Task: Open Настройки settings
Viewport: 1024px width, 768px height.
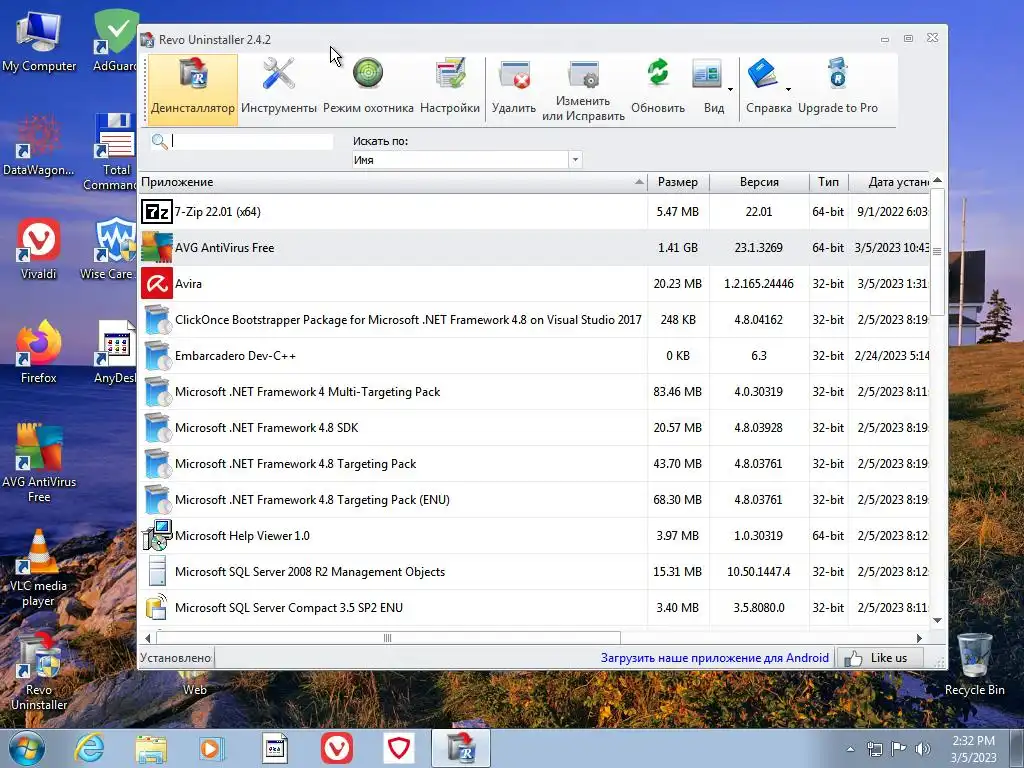Action: point(449,88)
